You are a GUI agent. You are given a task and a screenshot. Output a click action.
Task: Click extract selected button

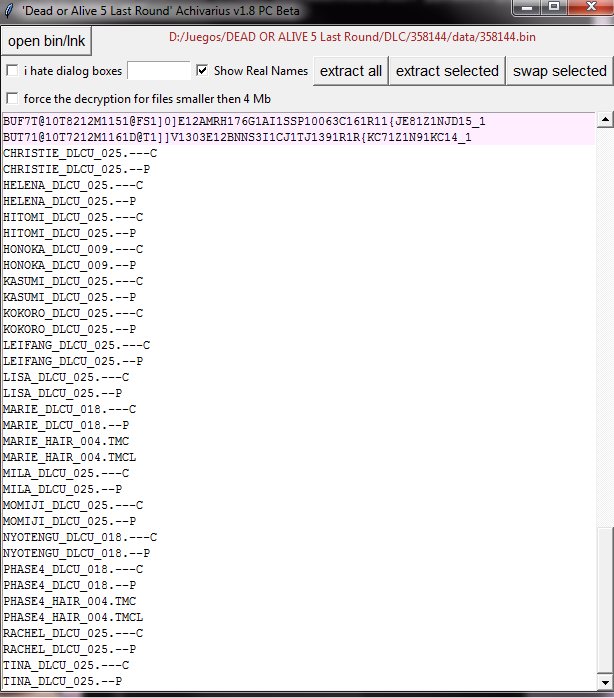(447, 71)
